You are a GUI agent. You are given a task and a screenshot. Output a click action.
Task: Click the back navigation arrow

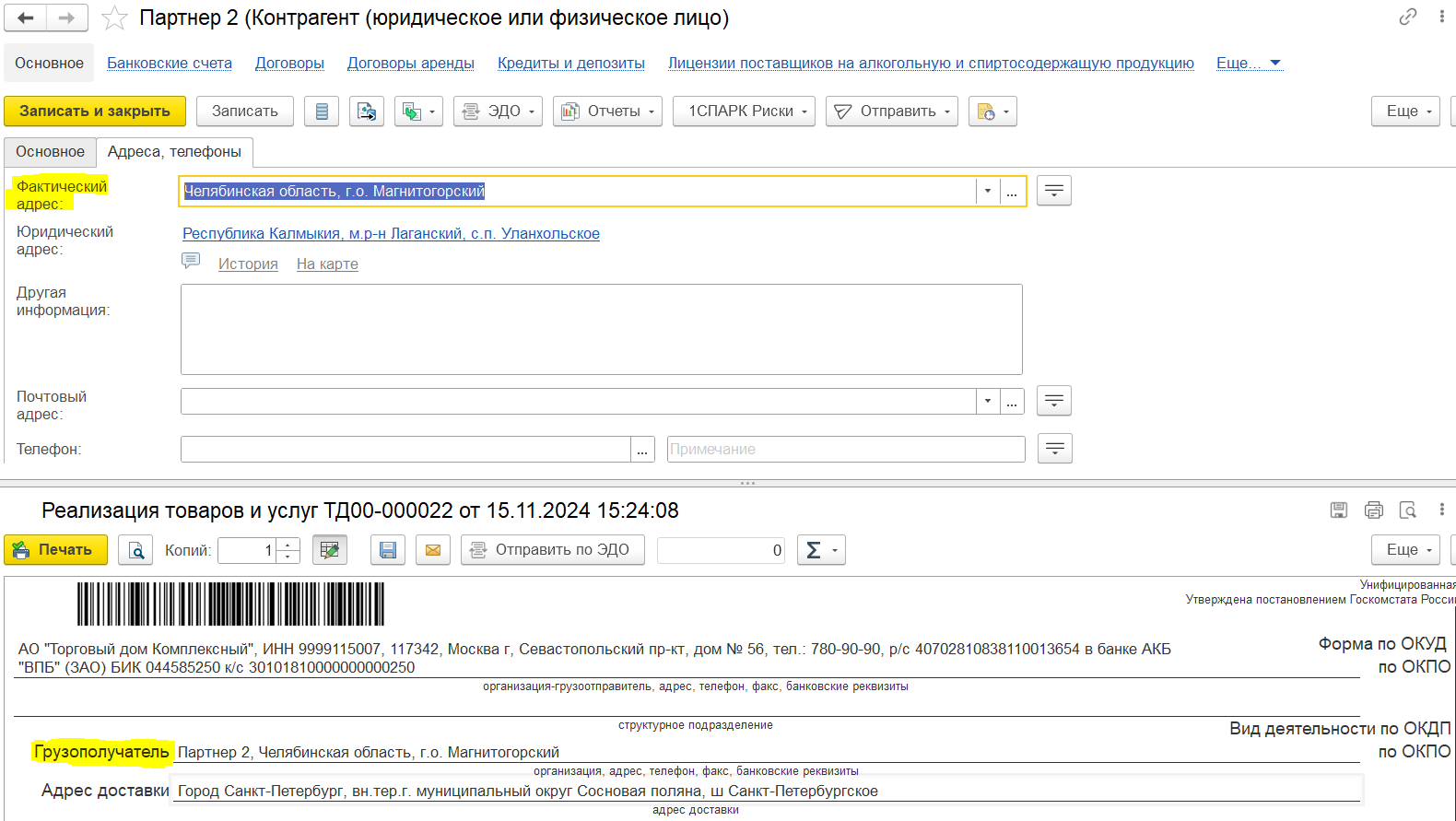[x=26, y=18]
